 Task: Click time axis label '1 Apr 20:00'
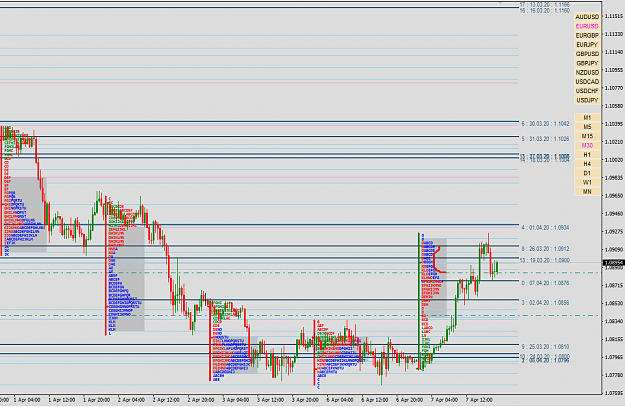96,399
